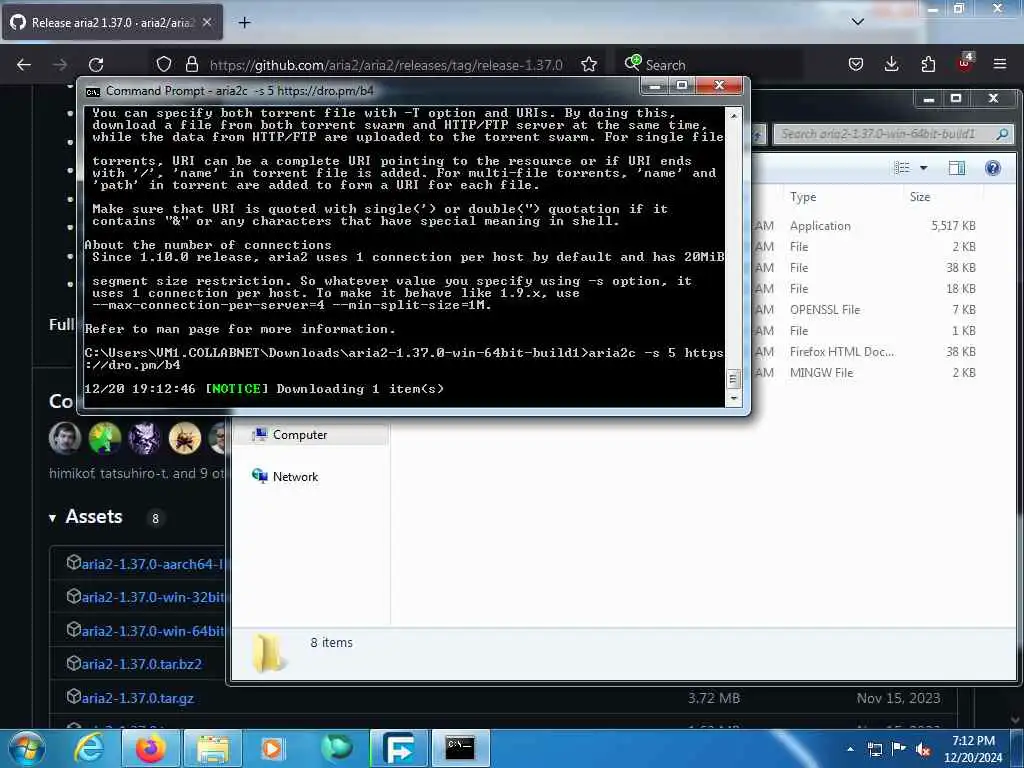Bookmark this page with star icon
Screen dimensions: 1024x768
[589, 64]
